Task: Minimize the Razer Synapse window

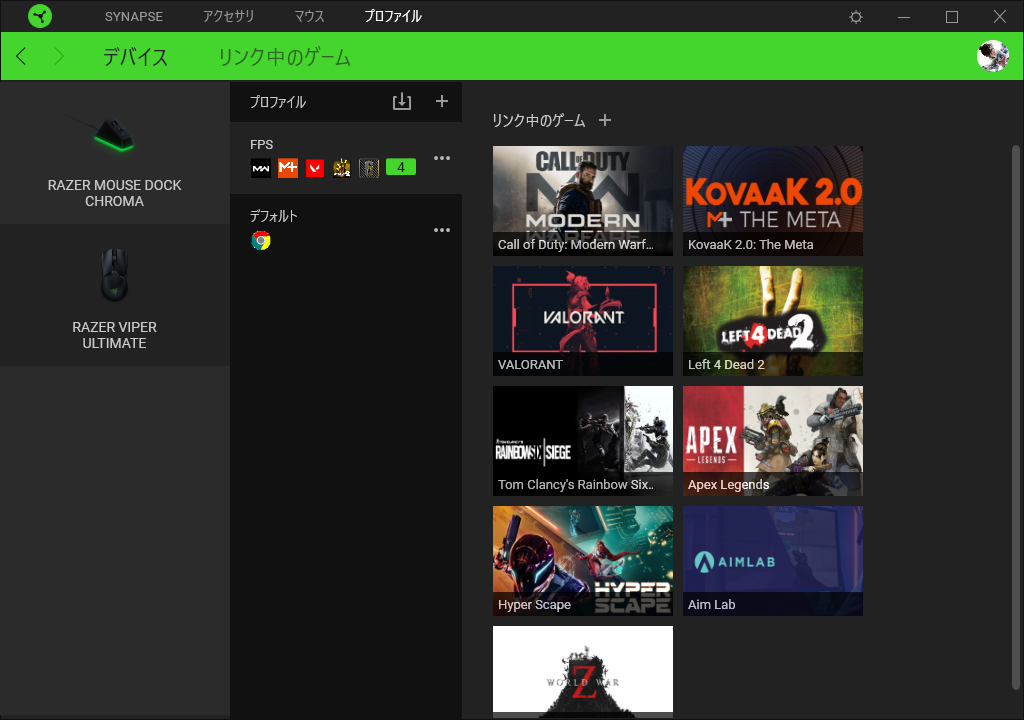Action: (x=904, y=17)
